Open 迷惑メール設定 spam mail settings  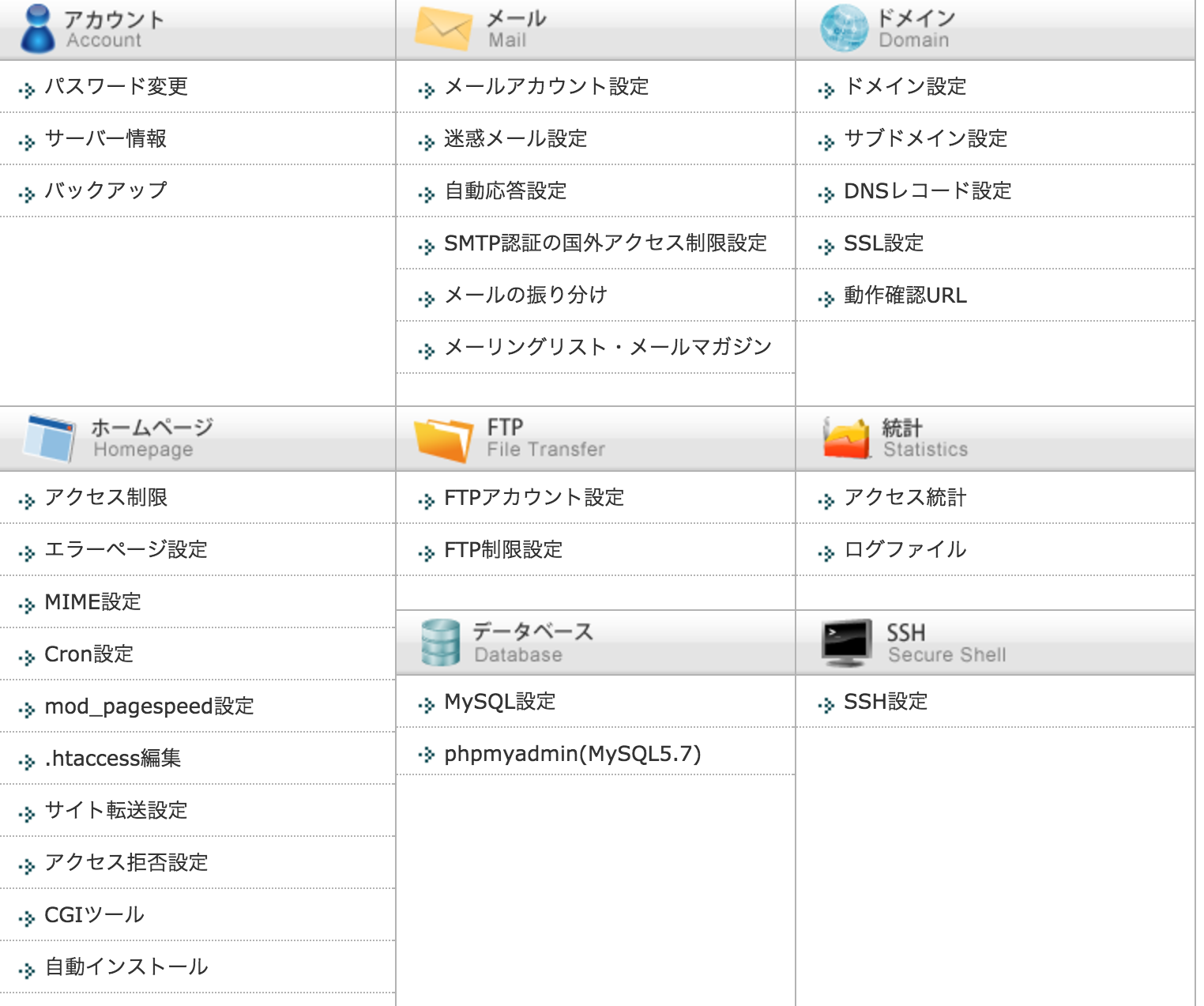point(516,138)
